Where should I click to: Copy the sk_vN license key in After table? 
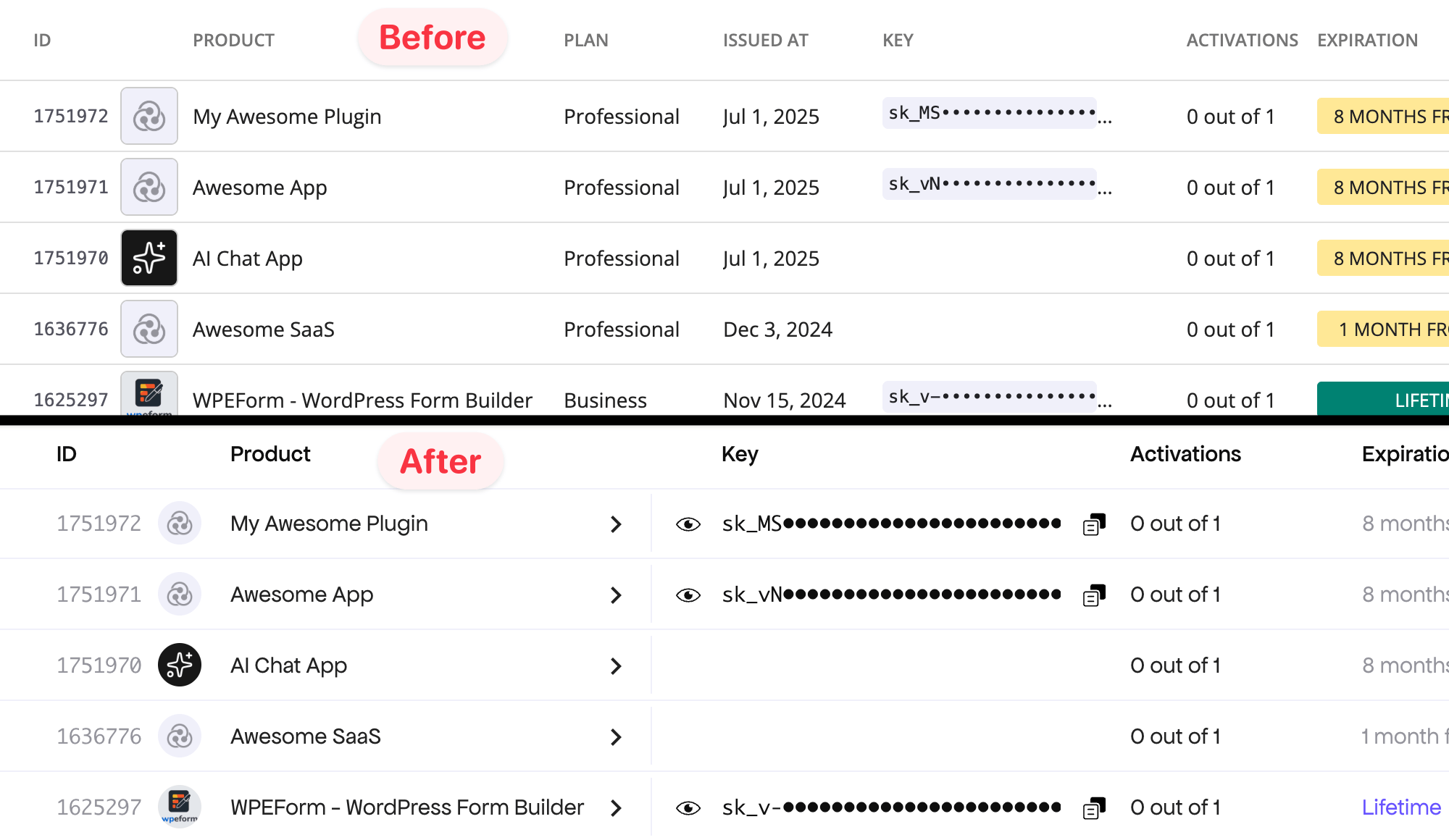point(1094,595)
